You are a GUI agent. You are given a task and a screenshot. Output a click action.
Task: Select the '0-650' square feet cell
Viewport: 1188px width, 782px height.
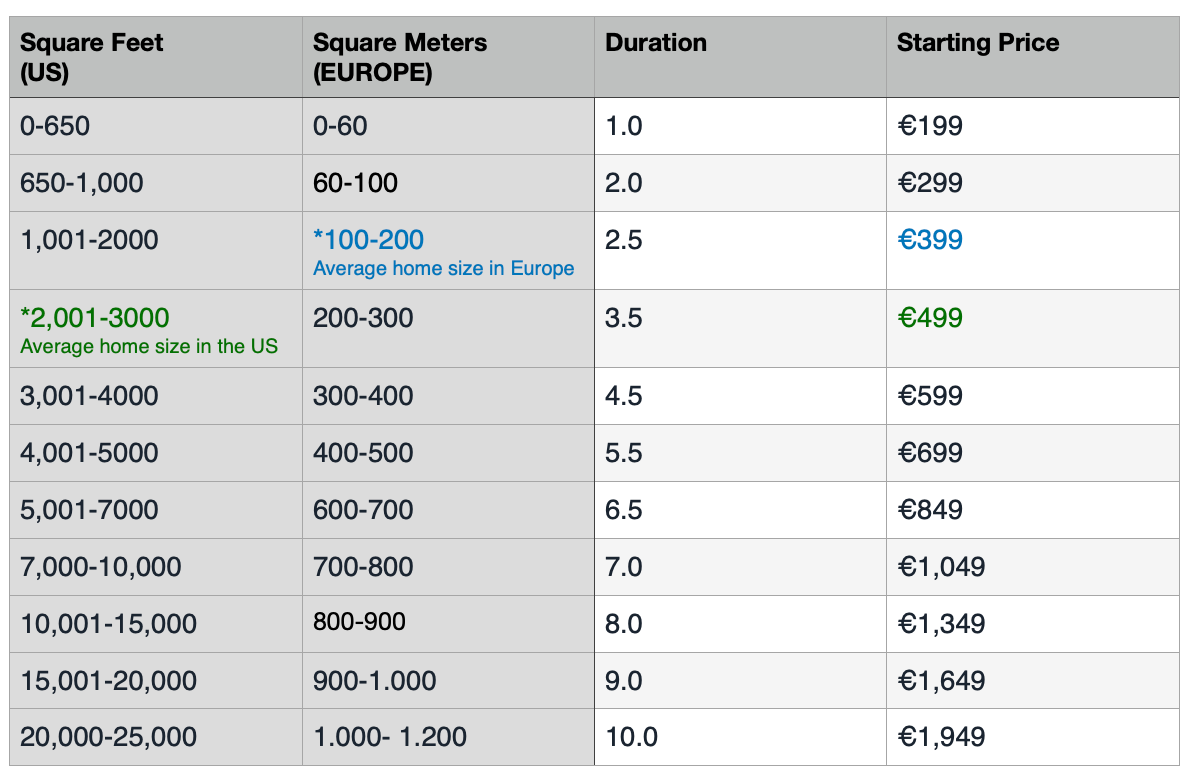[x=156, y=126]
